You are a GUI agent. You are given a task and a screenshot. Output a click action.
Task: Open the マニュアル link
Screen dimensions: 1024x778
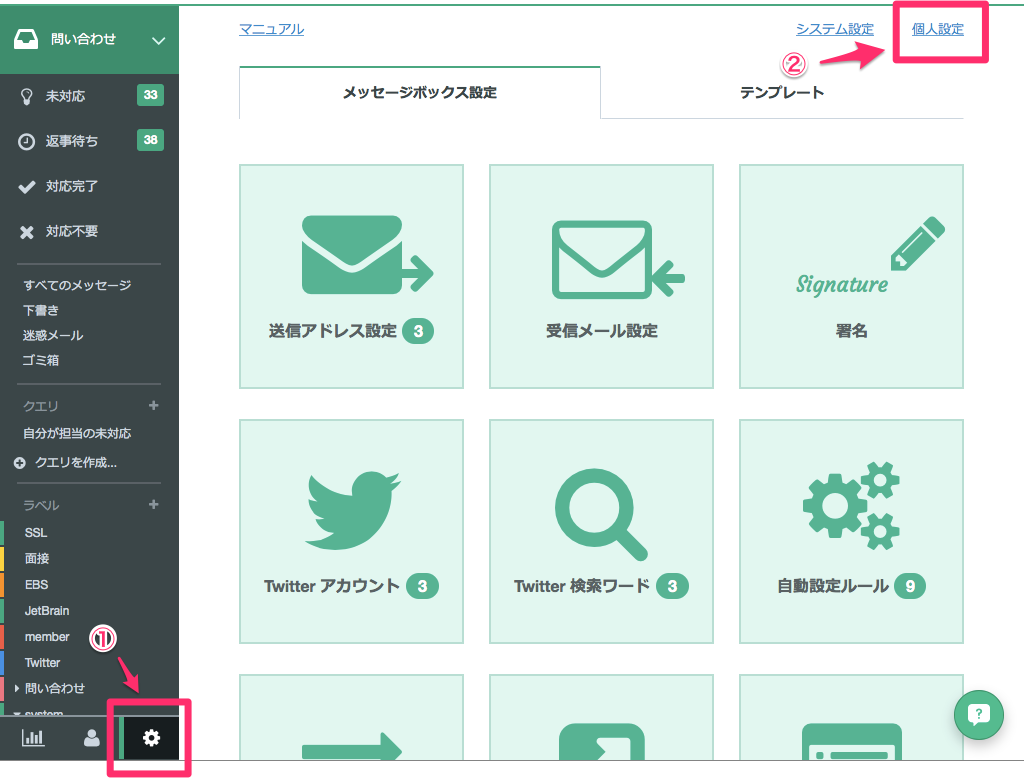tap(272, 29)
